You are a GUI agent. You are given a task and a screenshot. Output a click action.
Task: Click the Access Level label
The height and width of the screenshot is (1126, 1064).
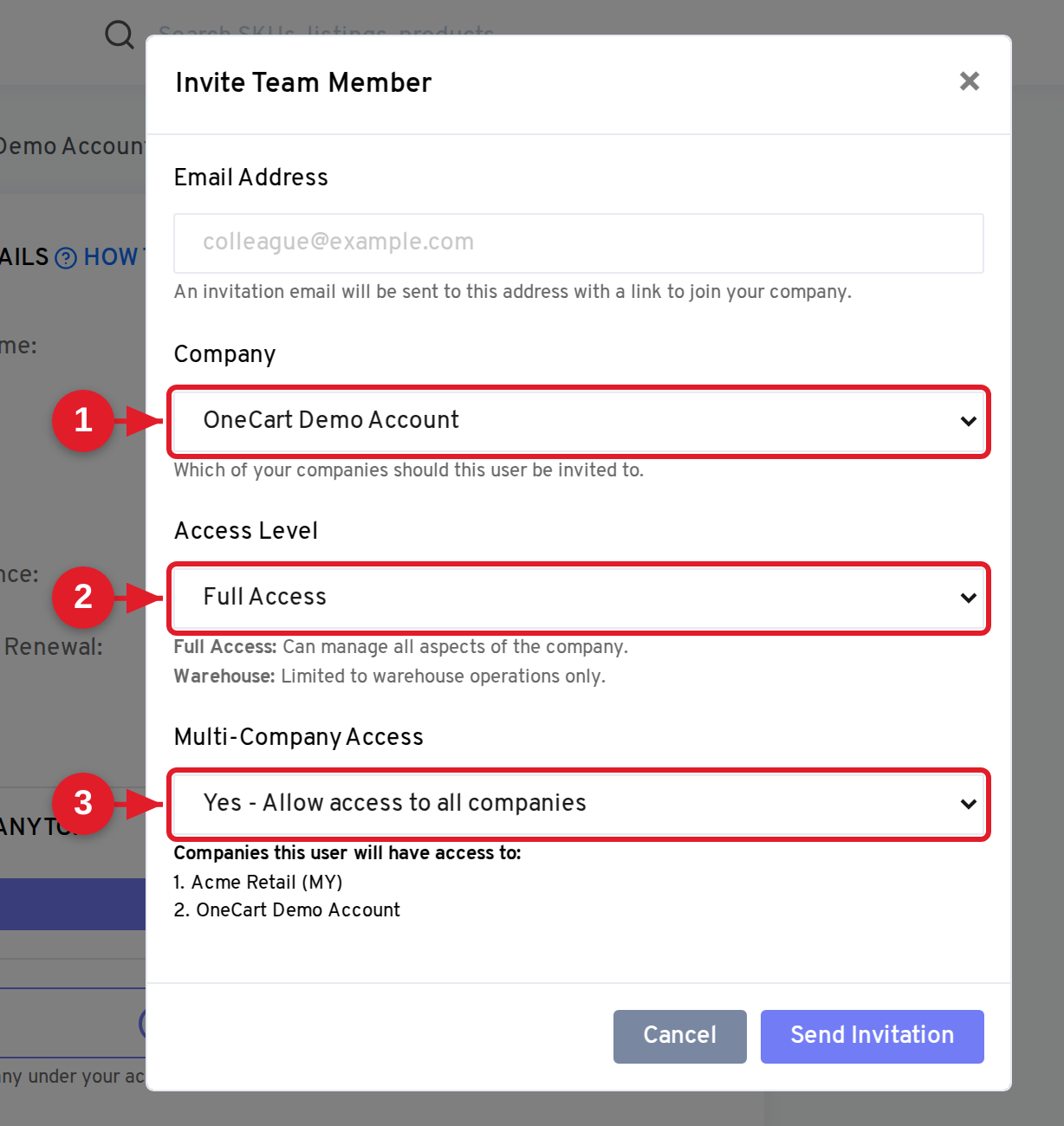[246, 531]
